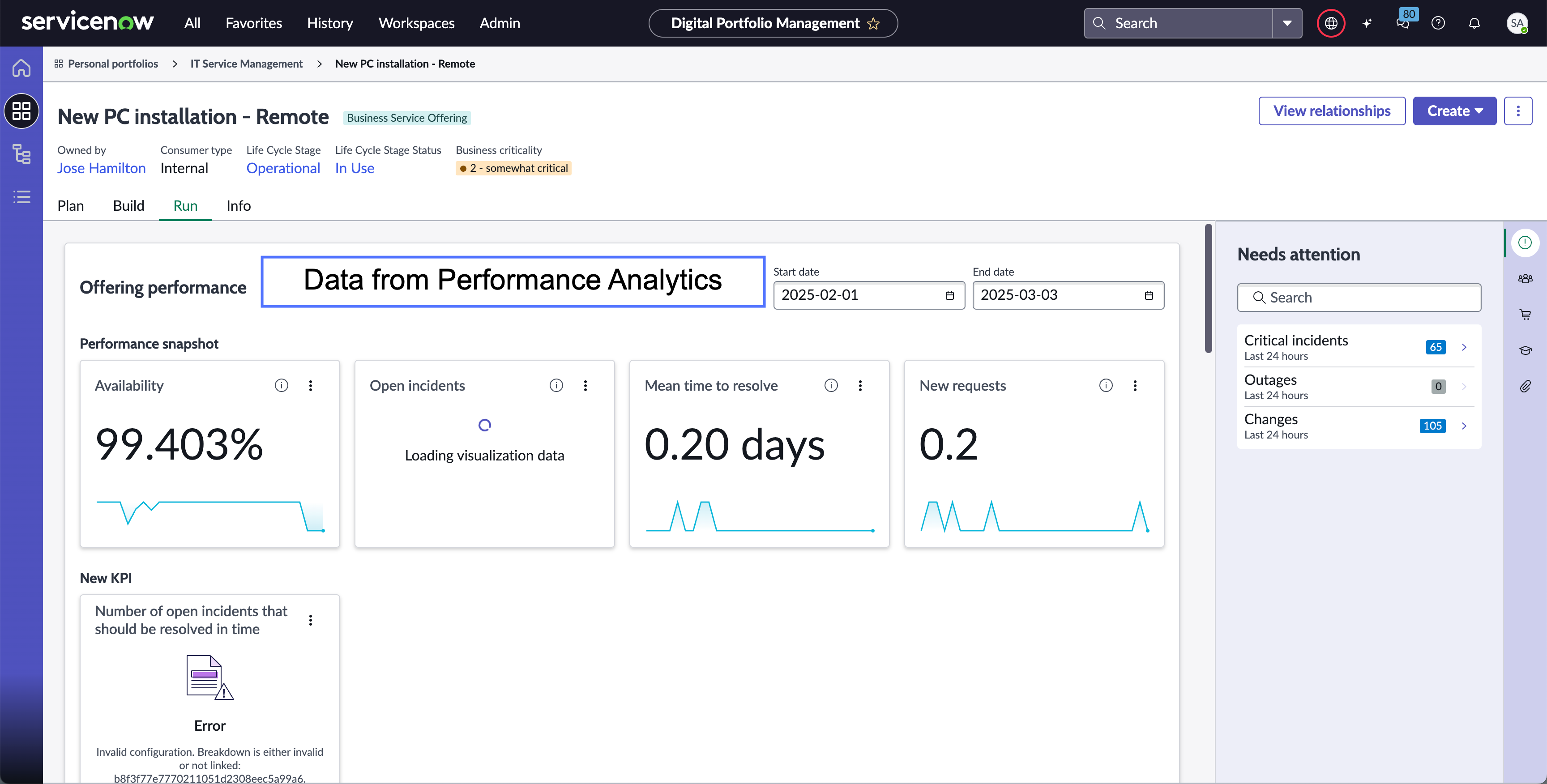Screen dimensions: 1547x784
Task: Open the Workspaces menu
Action: point(416,23)
